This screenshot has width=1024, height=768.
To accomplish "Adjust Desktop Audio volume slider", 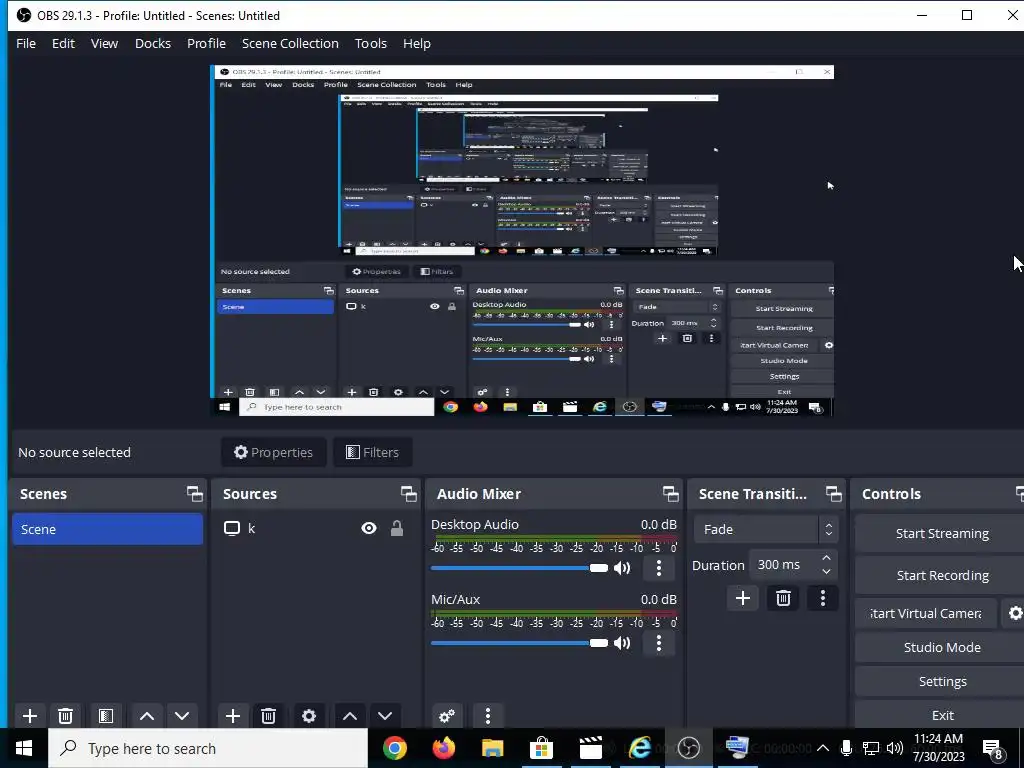I will 519,568.
